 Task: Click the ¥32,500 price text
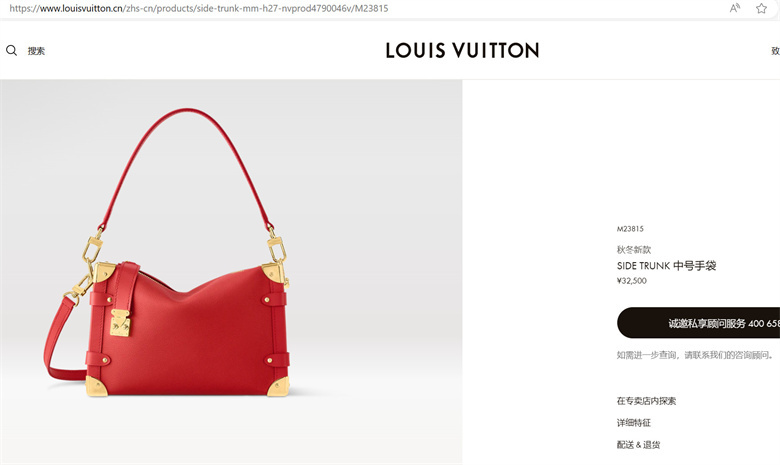(632, 280)
